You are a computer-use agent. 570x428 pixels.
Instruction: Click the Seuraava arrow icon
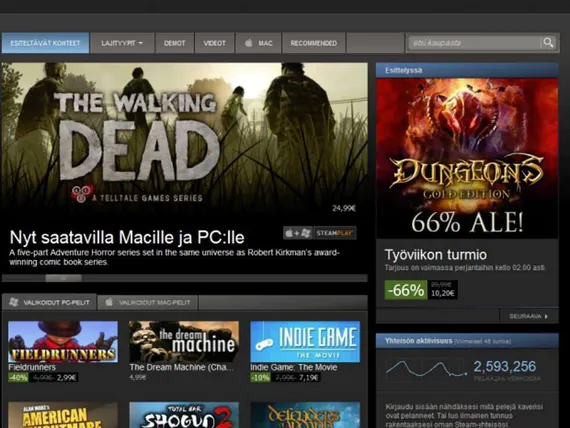(546, 316)
